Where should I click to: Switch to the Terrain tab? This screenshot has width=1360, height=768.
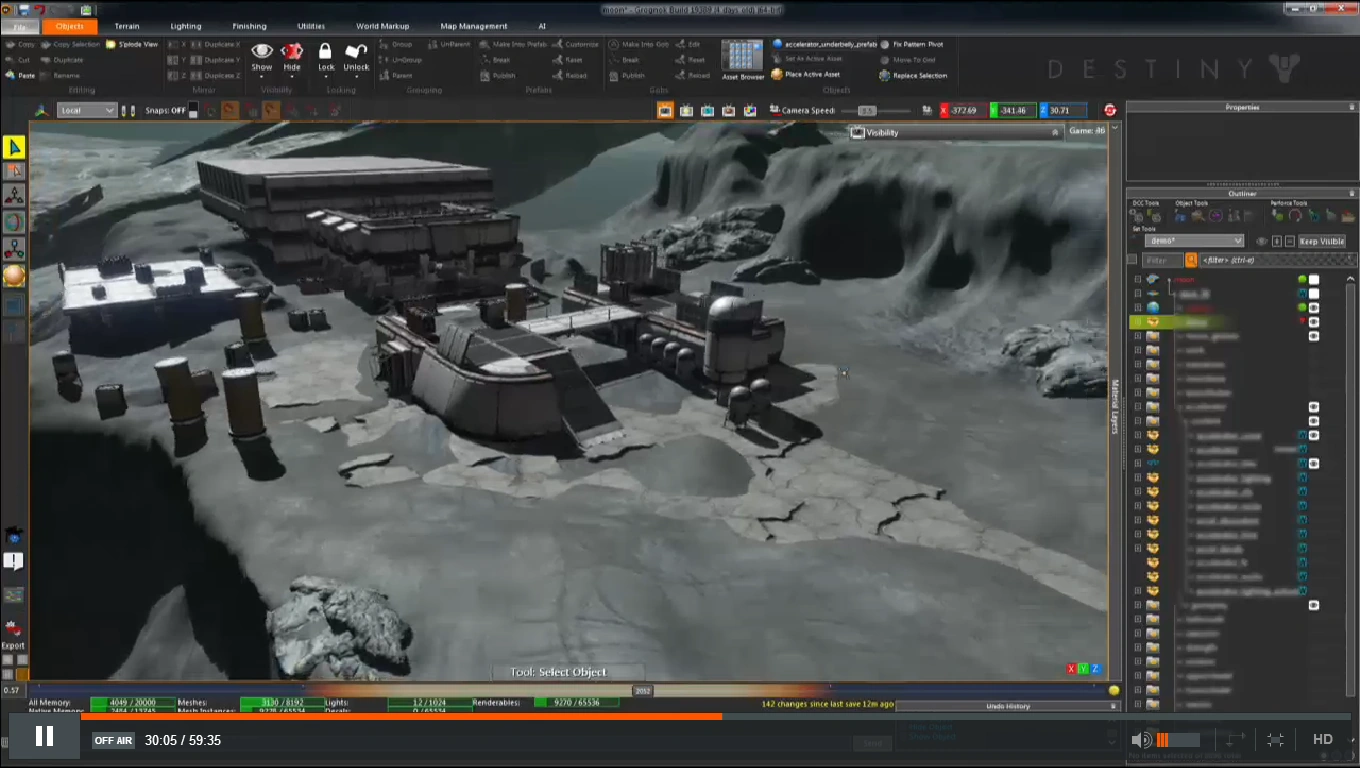(x=127, y=26)
